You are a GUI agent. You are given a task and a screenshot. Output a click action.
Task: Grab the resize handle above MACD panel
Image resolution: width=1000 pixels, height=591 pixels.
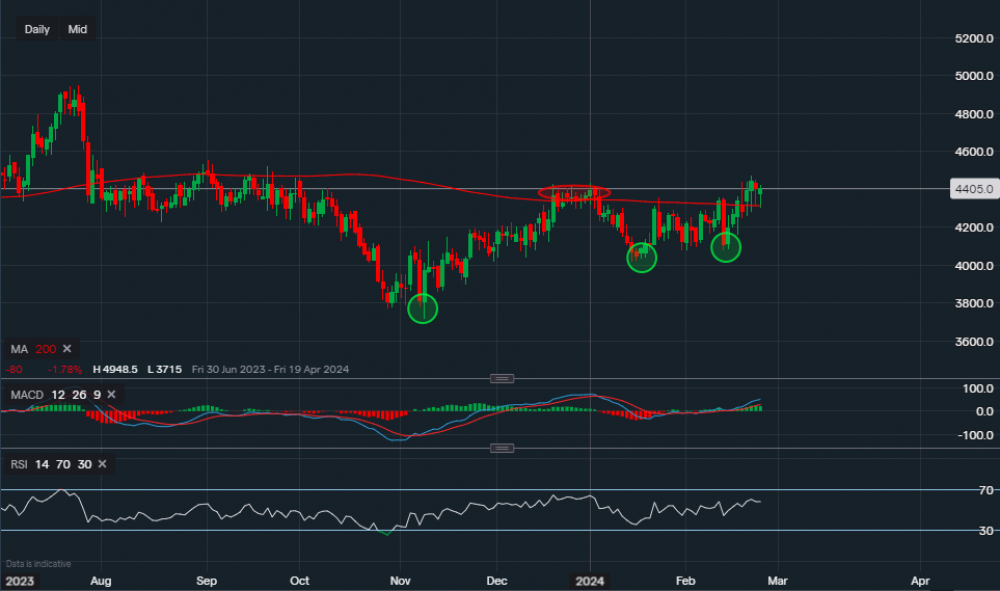pyautogui.click(x=502, y=378)
